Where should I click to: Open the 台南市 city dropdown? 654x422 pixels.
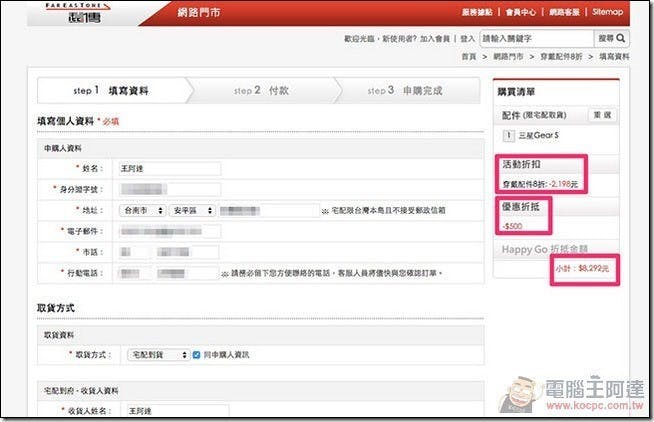139,211
